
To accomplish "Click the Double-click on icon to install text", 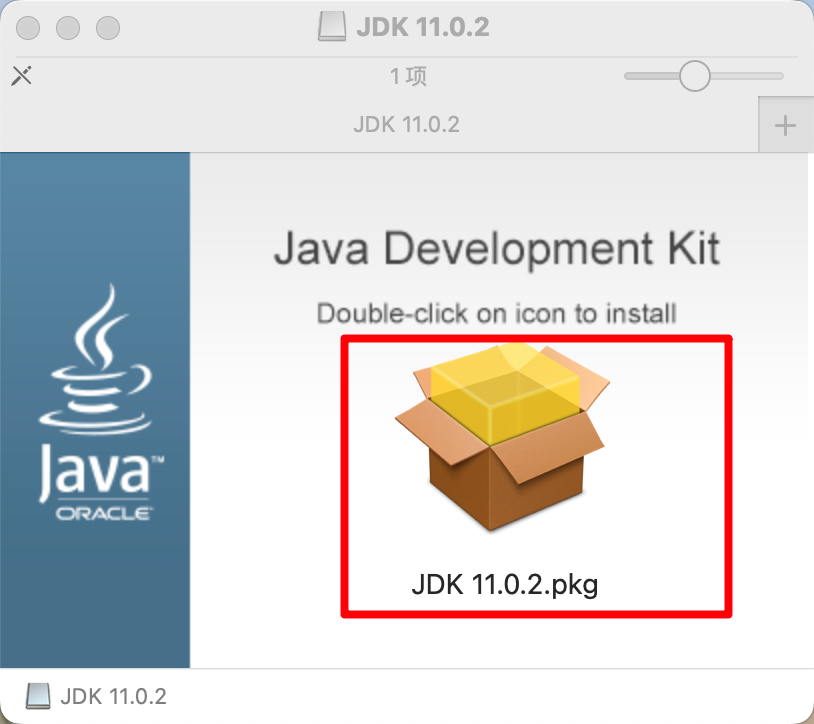I will click(497, 313).
